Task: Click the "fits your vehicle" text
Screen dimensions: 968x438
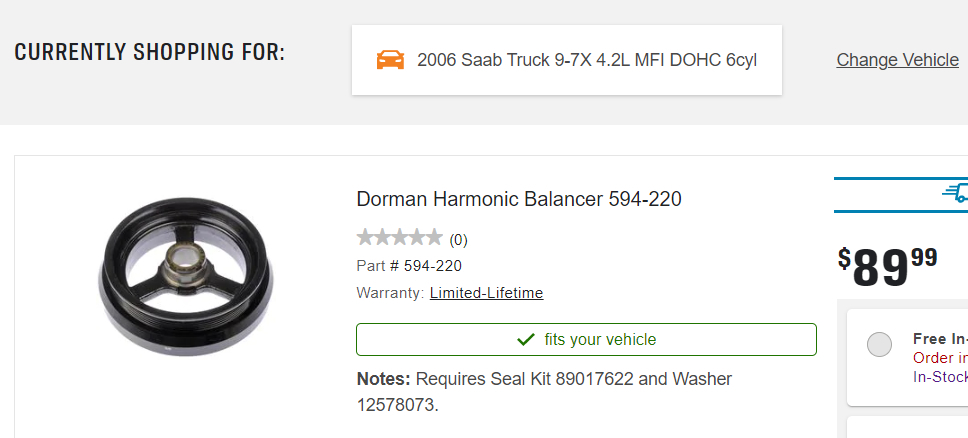Action: [x=600, y=340]
